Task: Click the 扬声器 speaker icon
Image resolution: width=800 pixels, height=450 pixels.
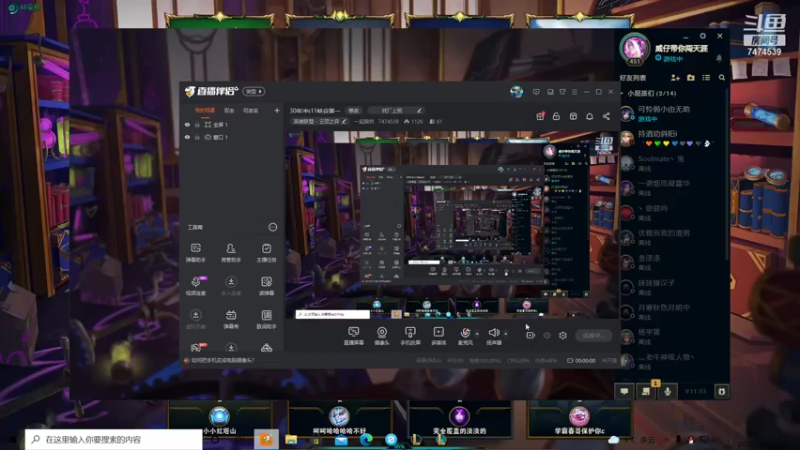Action: (493, 333)
